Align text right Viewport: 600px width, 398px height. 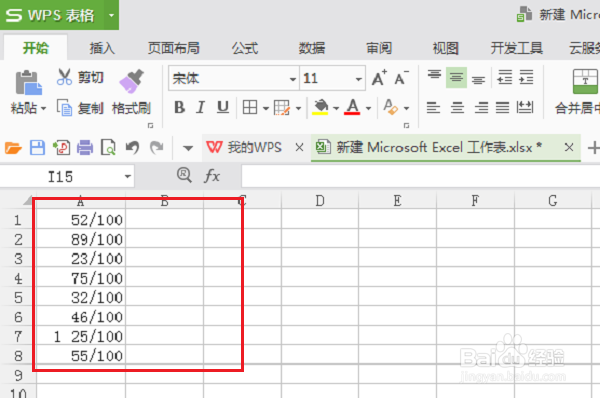481,108
